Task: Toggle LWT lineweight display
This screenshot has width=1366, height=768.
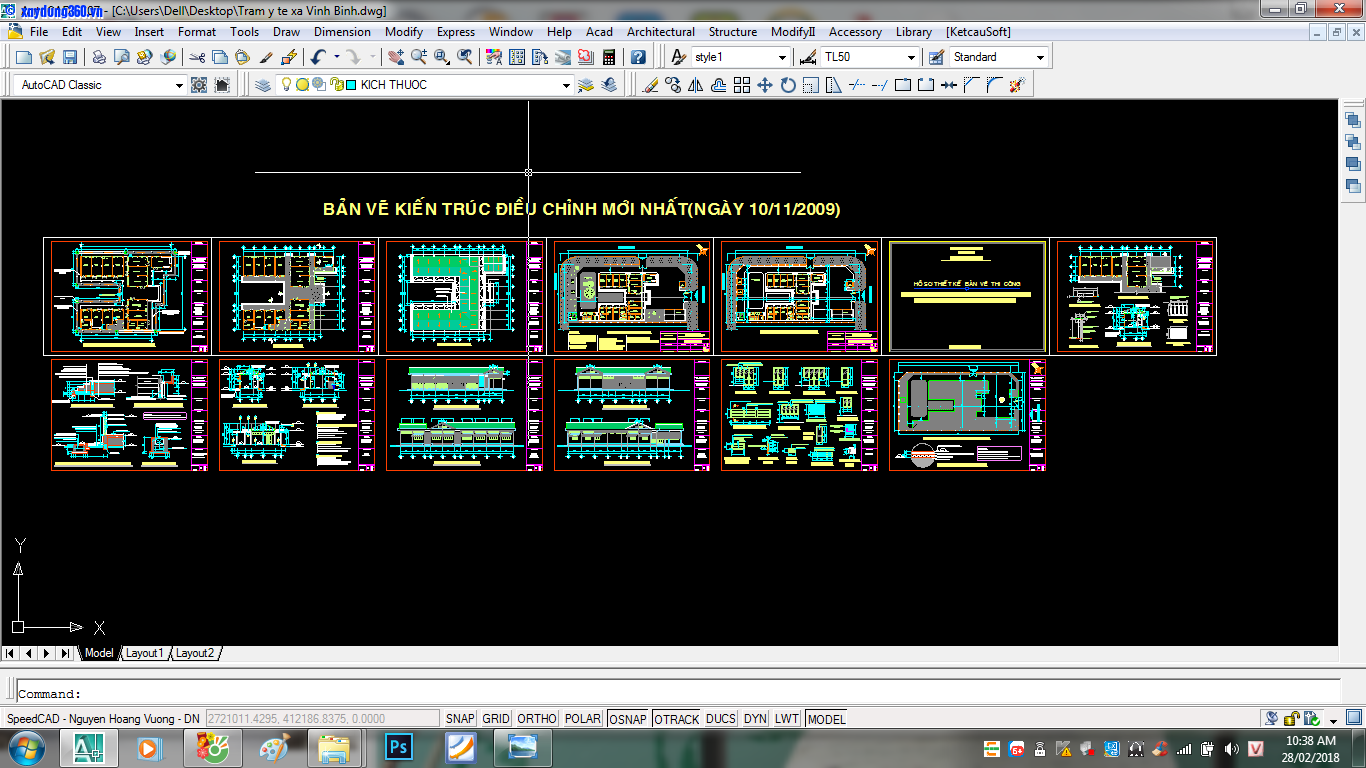Action: tap(787, 719)
